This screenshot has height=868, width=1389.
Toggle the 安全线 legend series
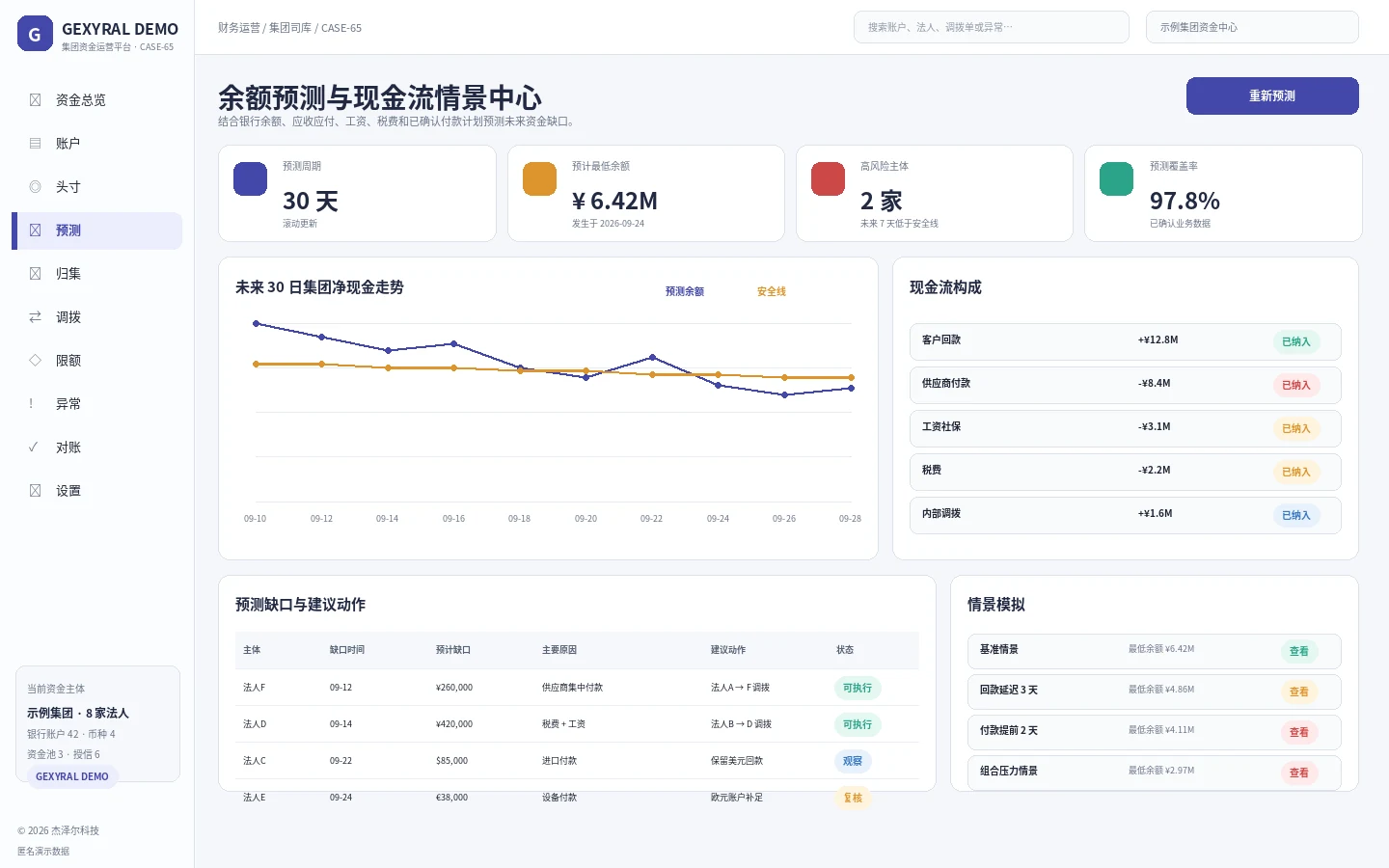(x=772, y=291)
